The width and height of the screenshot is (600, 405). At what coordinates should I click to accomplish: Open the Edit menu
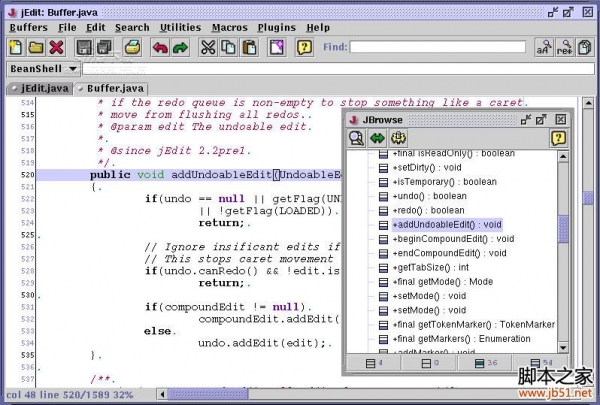tap(96, 28)
